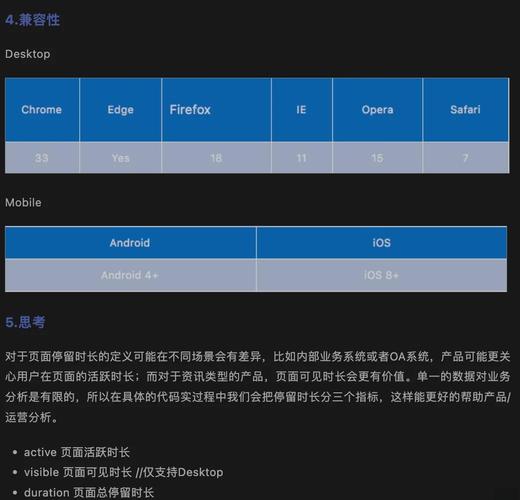Select the 'Desktop' label above the first table
This screenshot has height=500, width=520.
click(x=28, y=54)
